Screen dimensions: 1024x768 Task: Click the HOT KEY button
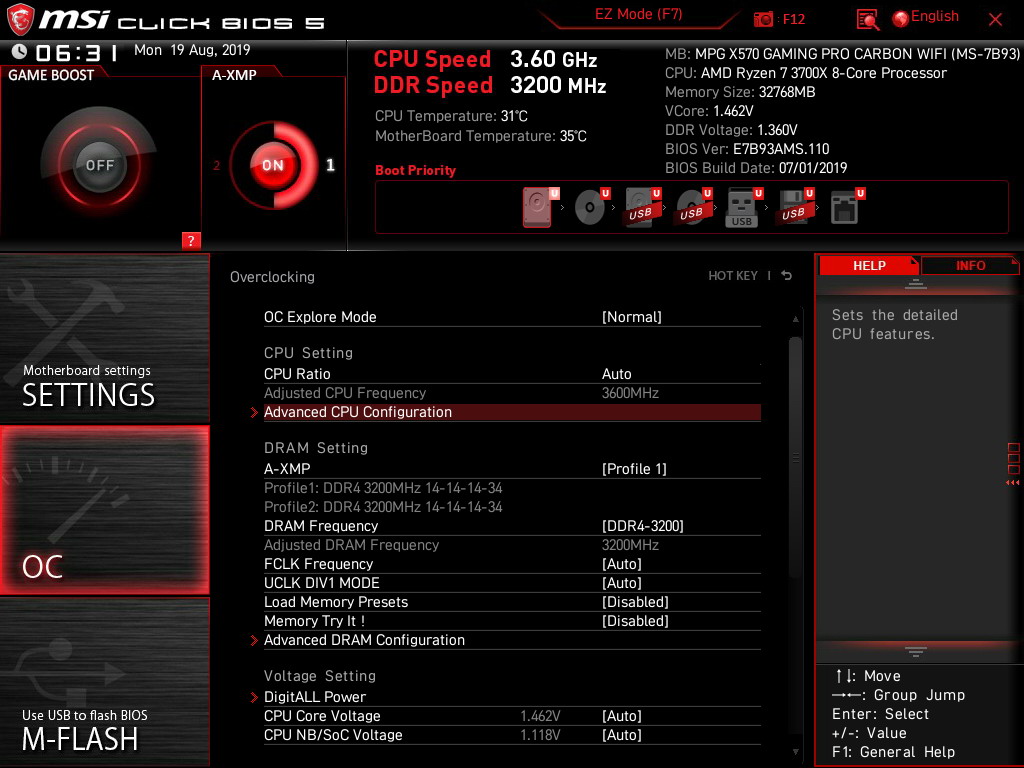733,276
